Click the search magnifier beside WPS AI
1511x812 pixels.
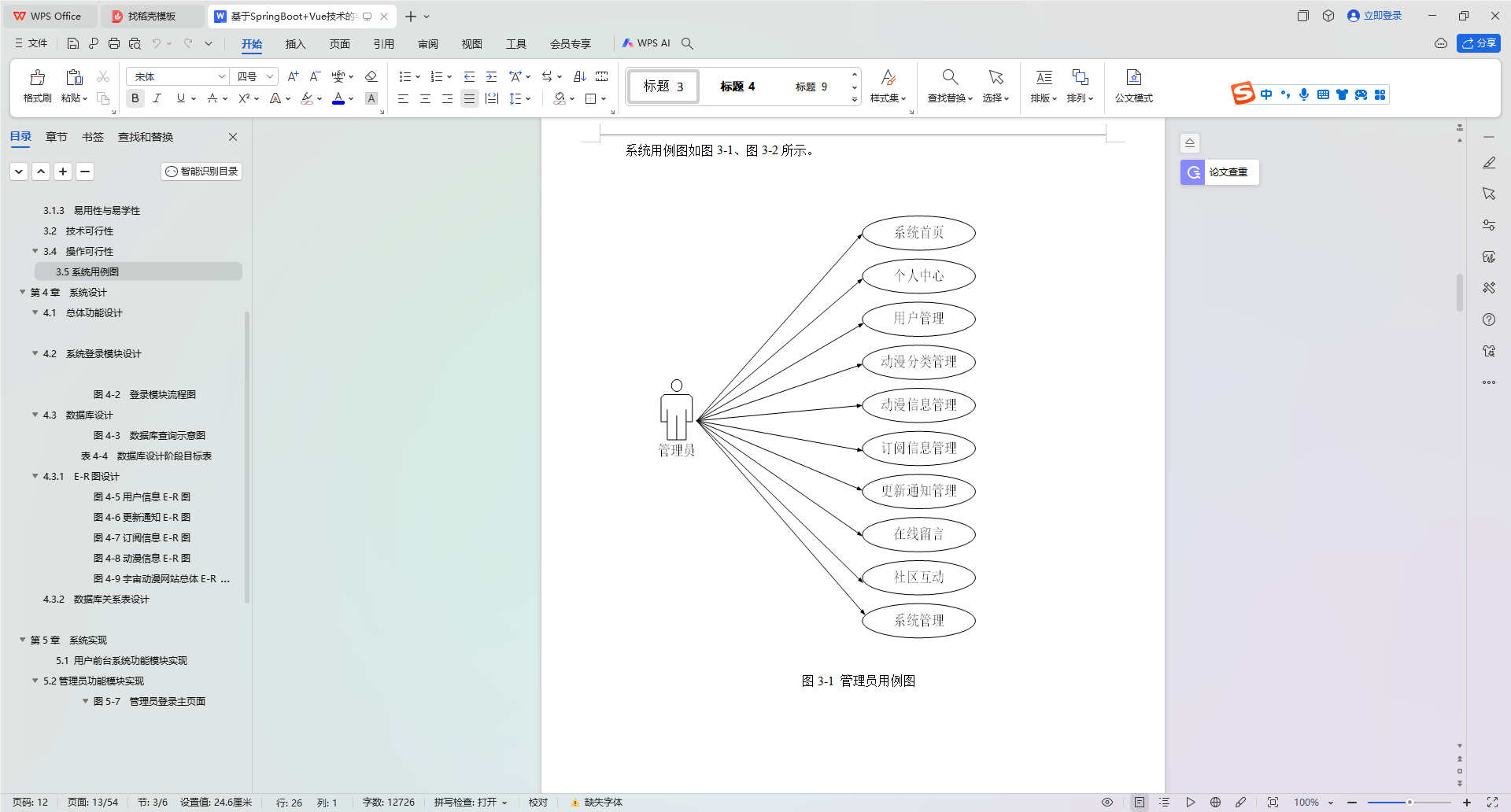(x=687, y=43)
